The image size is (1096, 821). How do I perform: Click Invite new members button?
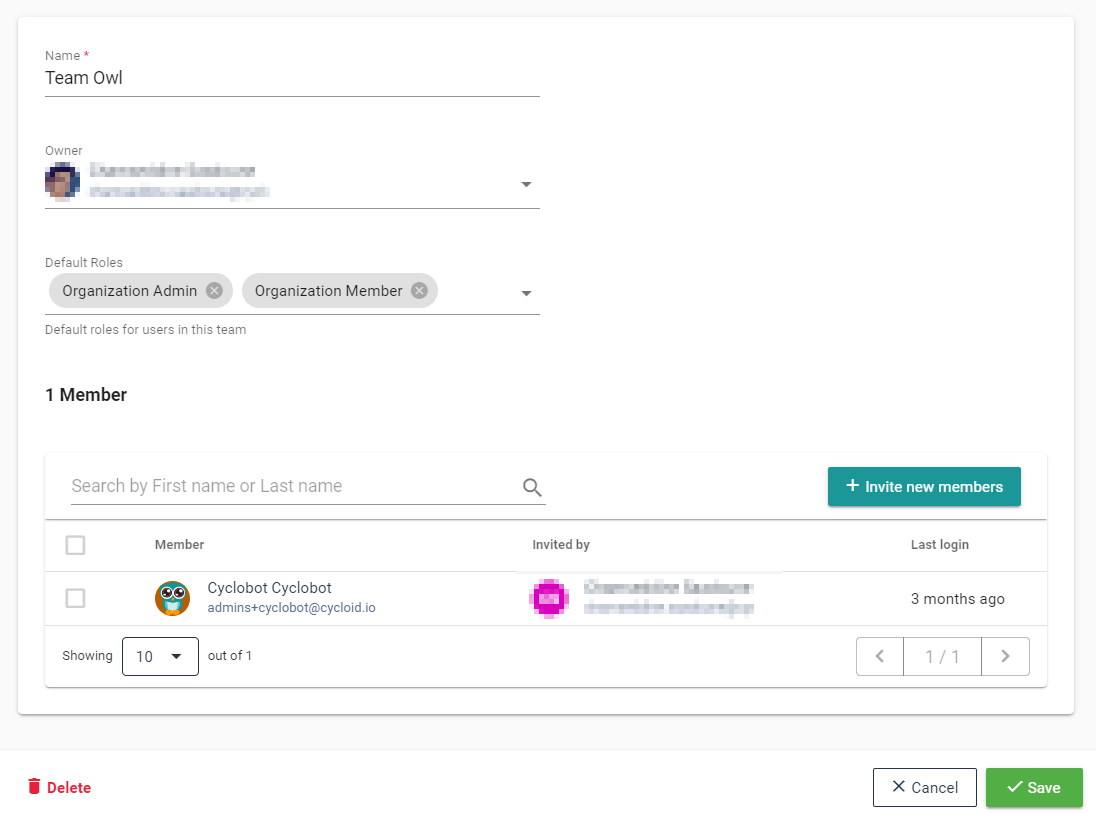tap(924, 486)
